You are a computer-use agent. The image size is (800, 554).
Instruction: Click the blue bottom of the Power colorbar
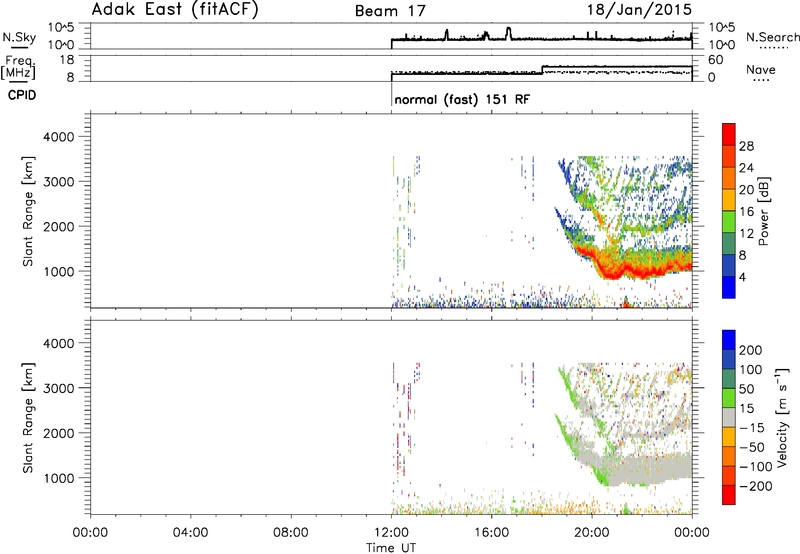point(729,287)
